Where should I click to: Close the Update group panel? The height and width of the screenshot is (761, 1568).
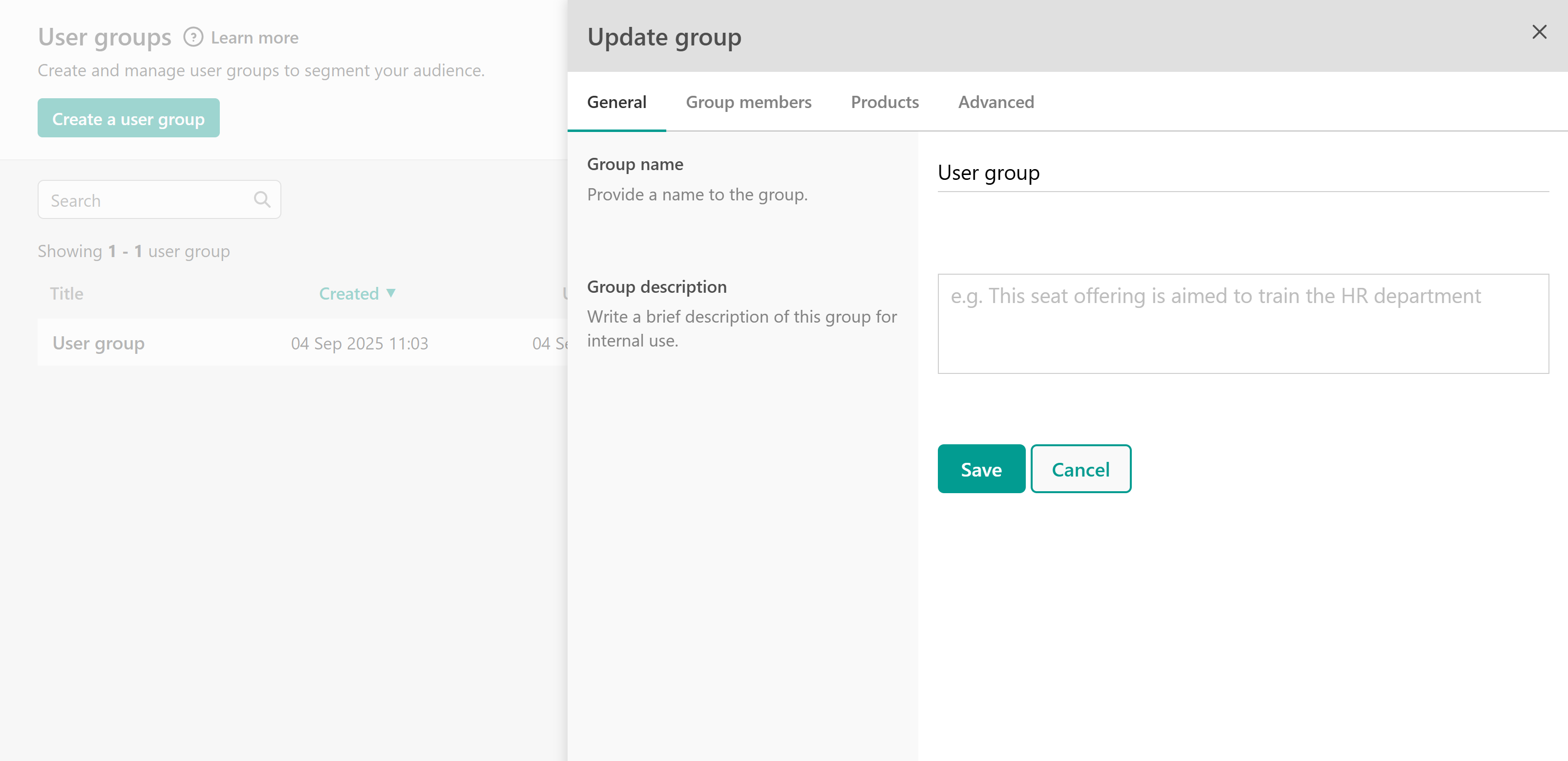1539,32
